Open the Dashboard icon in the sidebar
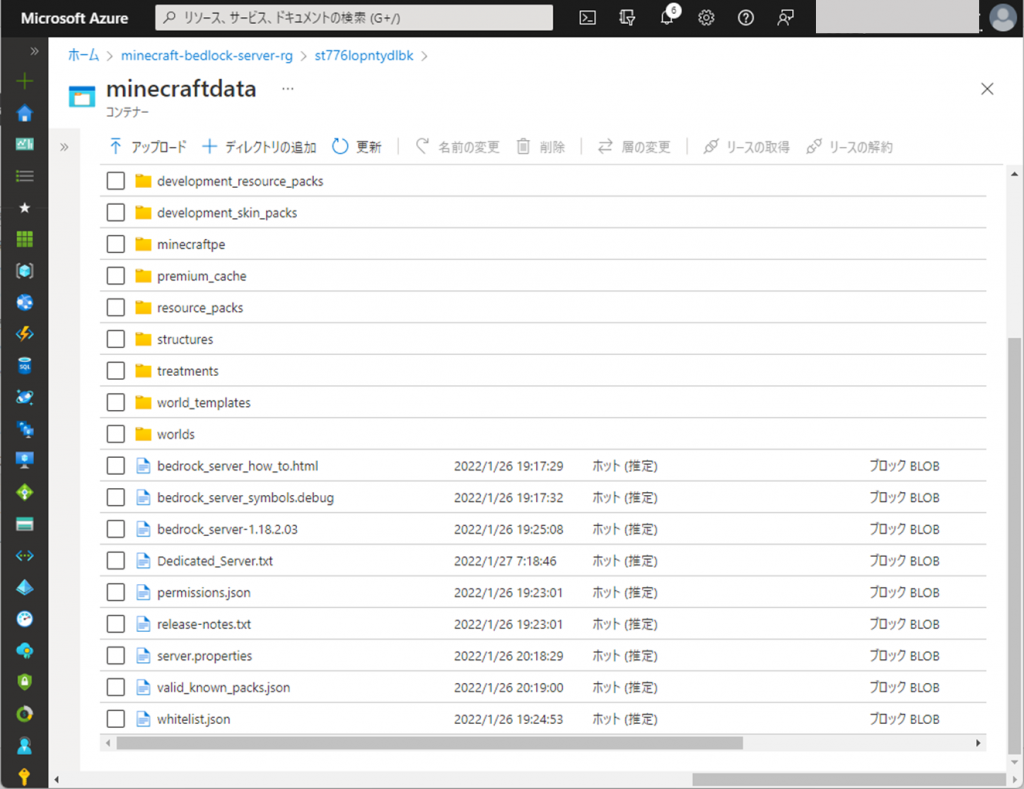1024x789 pixels. click(25, 144)
